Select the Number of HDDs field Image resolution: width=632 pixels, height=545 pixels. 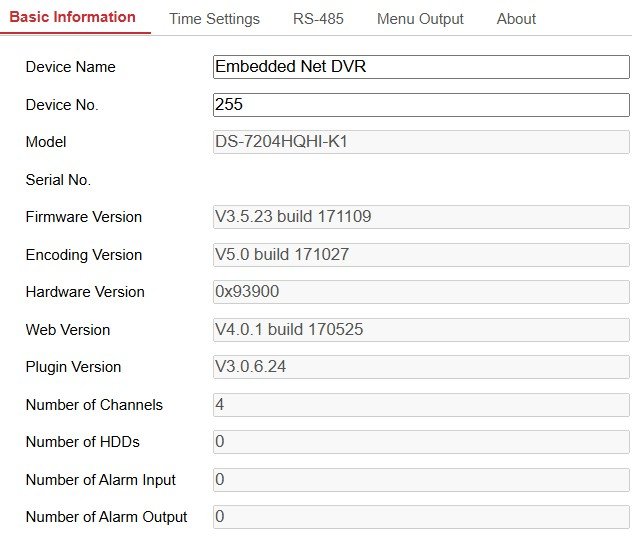click(x=421, y=442)
